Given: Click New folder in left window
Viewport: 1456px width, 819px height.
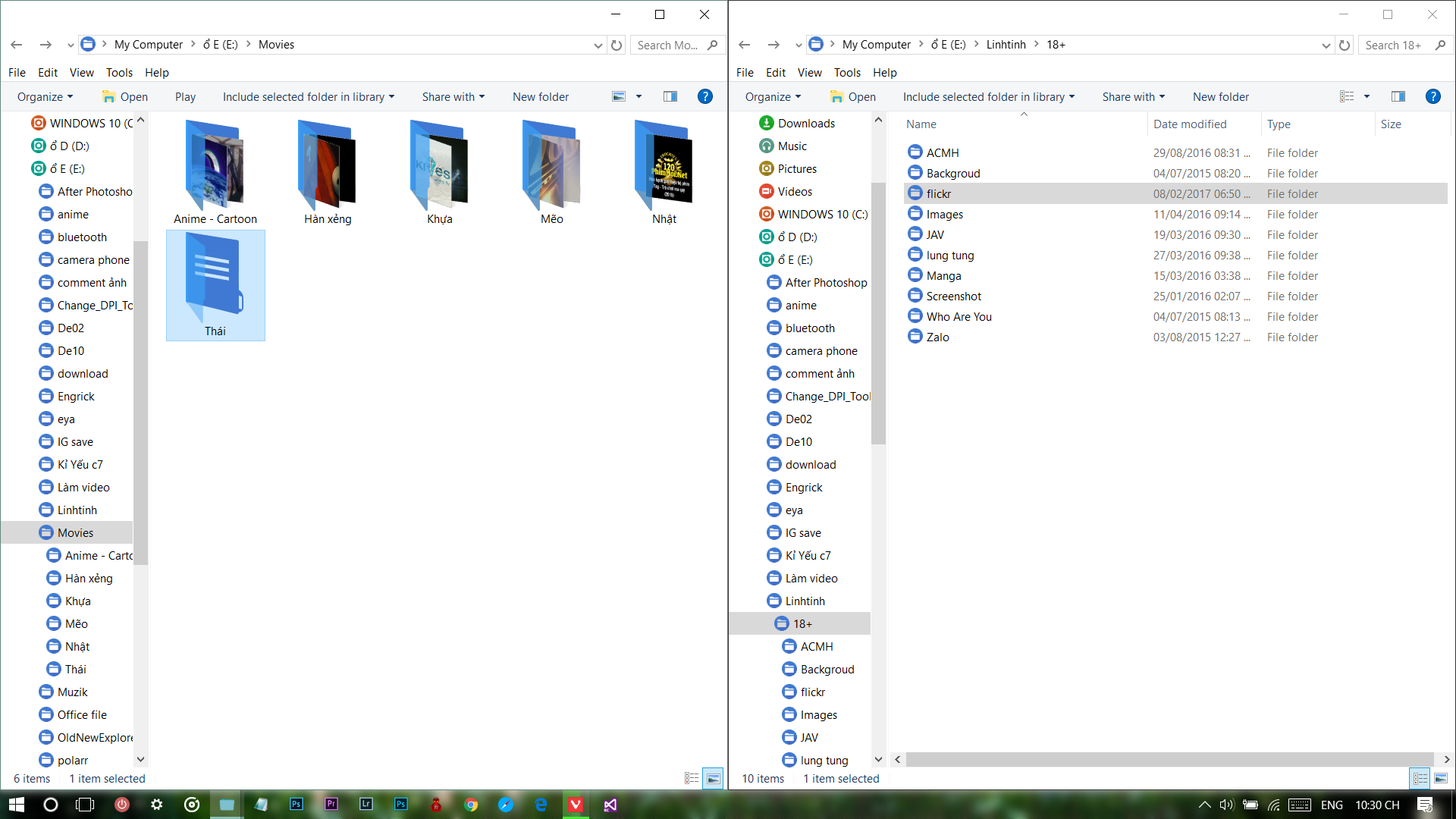Looking at the screenshot, I should click(x=541, y=96).
